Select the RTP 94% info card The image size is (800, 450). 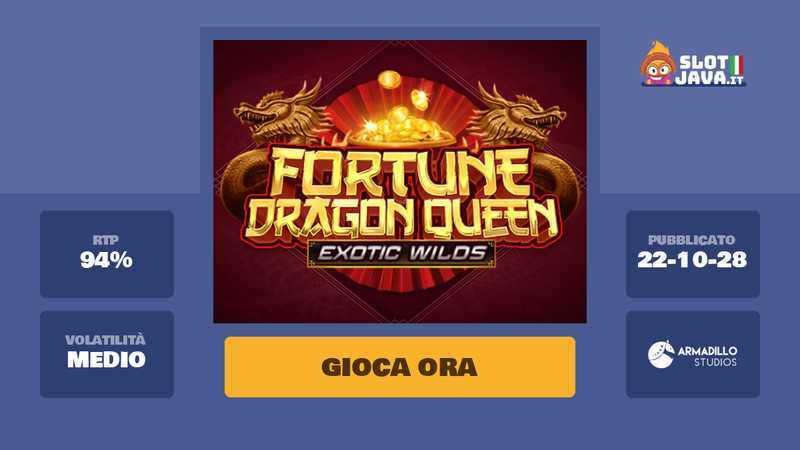pyautogui.click(x=107, y=254)
